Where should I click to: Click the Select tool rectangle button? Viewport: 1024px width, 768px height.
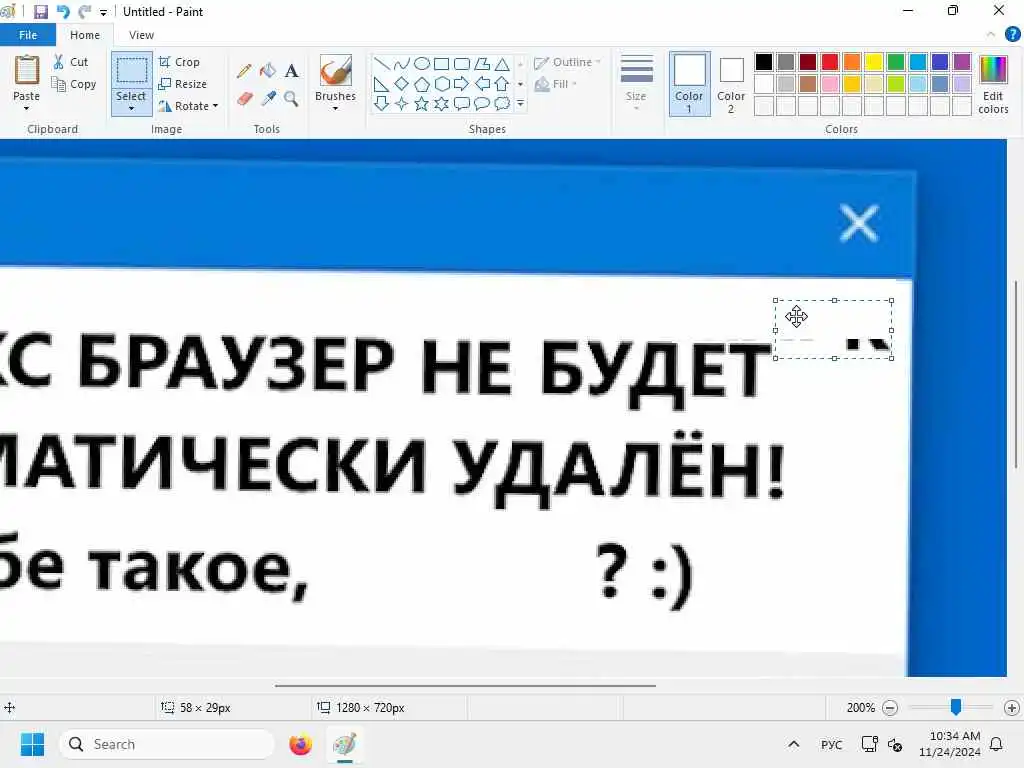(131, 70)
